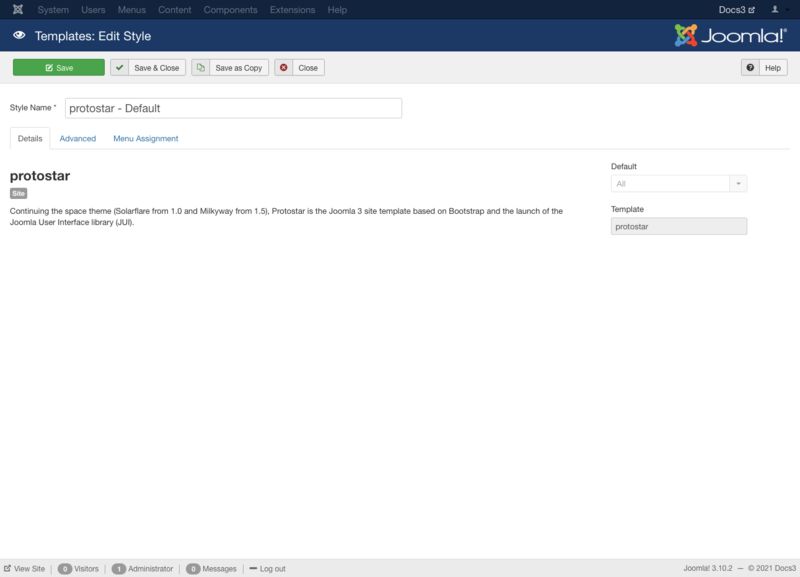Viewport: 800px width, 577px height.
Task: Click the red X close icon
Action: click(284, 67)
